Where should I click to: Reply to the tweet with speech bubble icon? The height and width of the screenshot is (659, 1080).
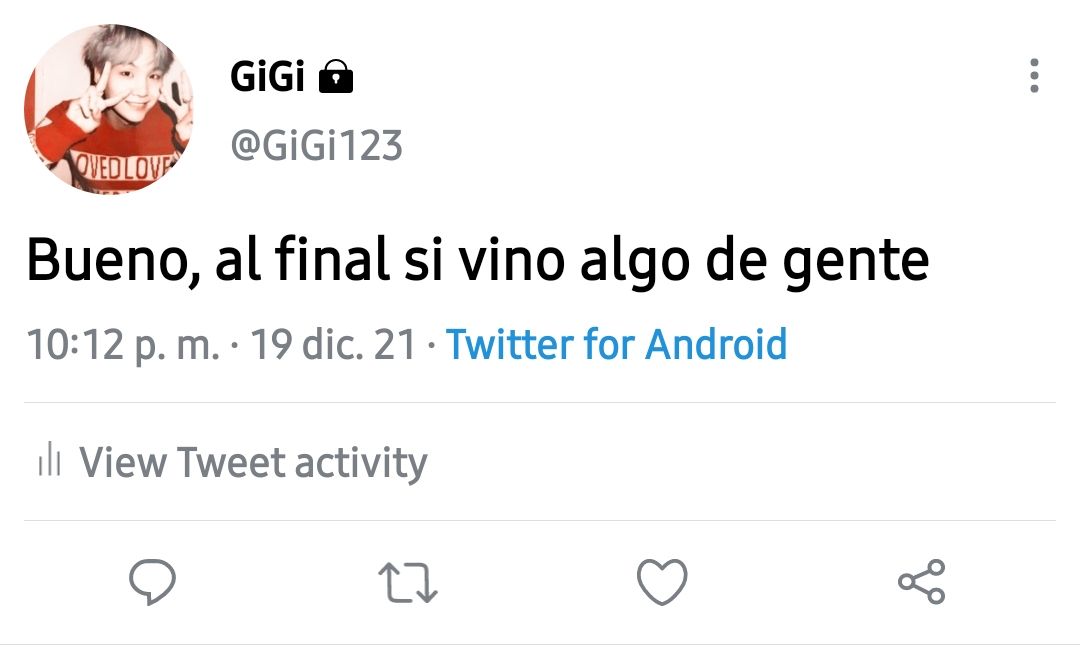coord(152,582)
